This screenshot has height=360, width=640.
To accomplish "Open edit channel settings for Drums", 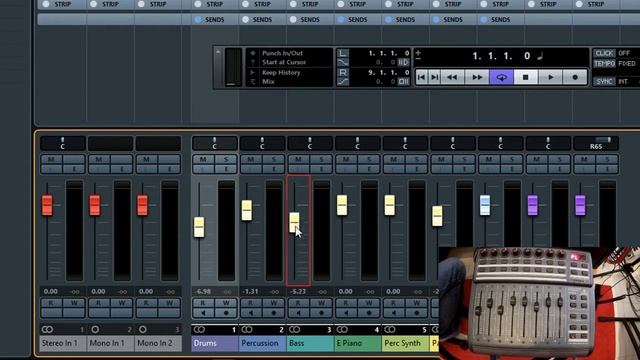I will point(226,169).
